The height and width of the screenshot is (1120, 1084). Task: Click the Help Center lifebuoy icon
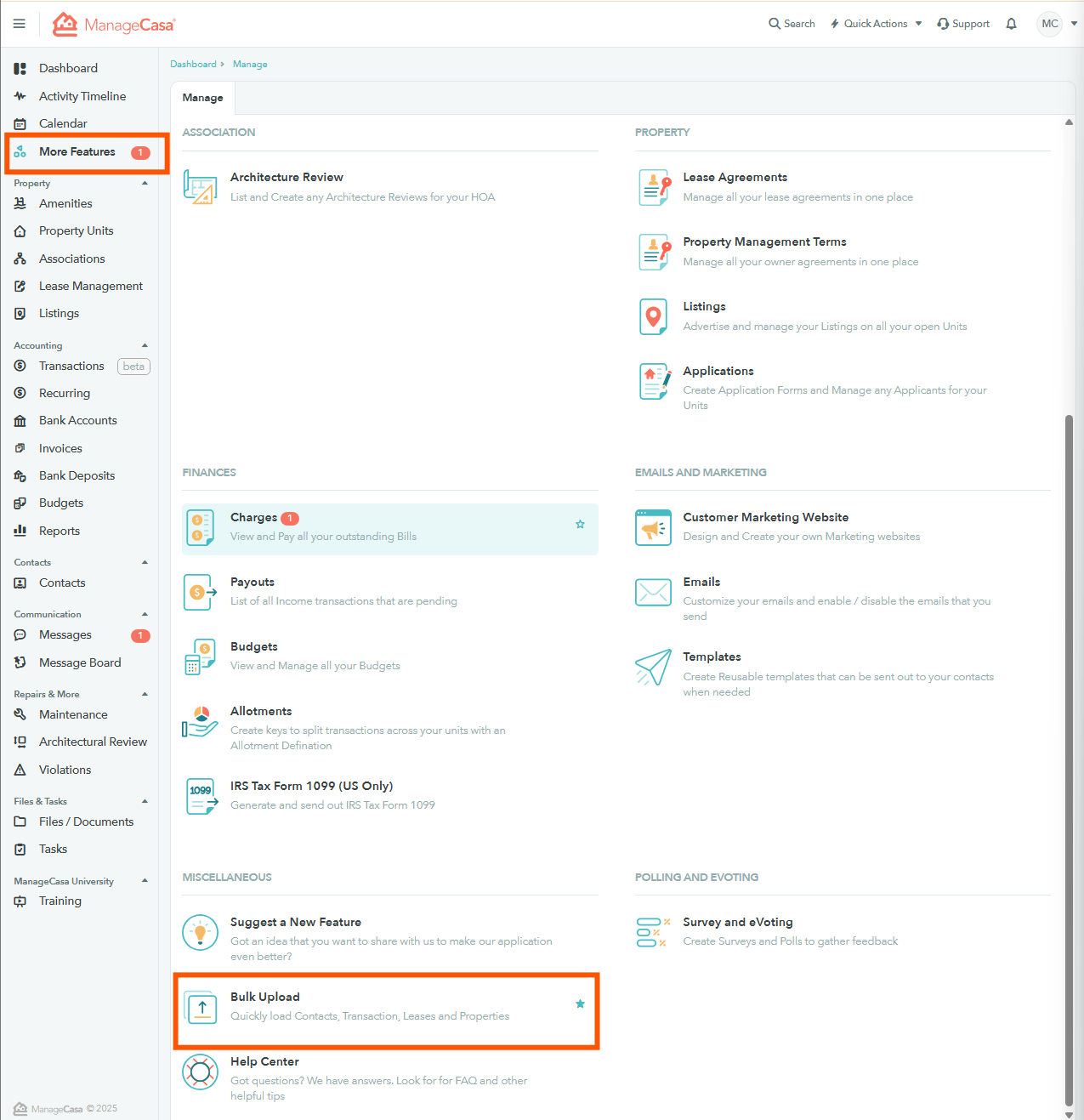[201, 1072]
